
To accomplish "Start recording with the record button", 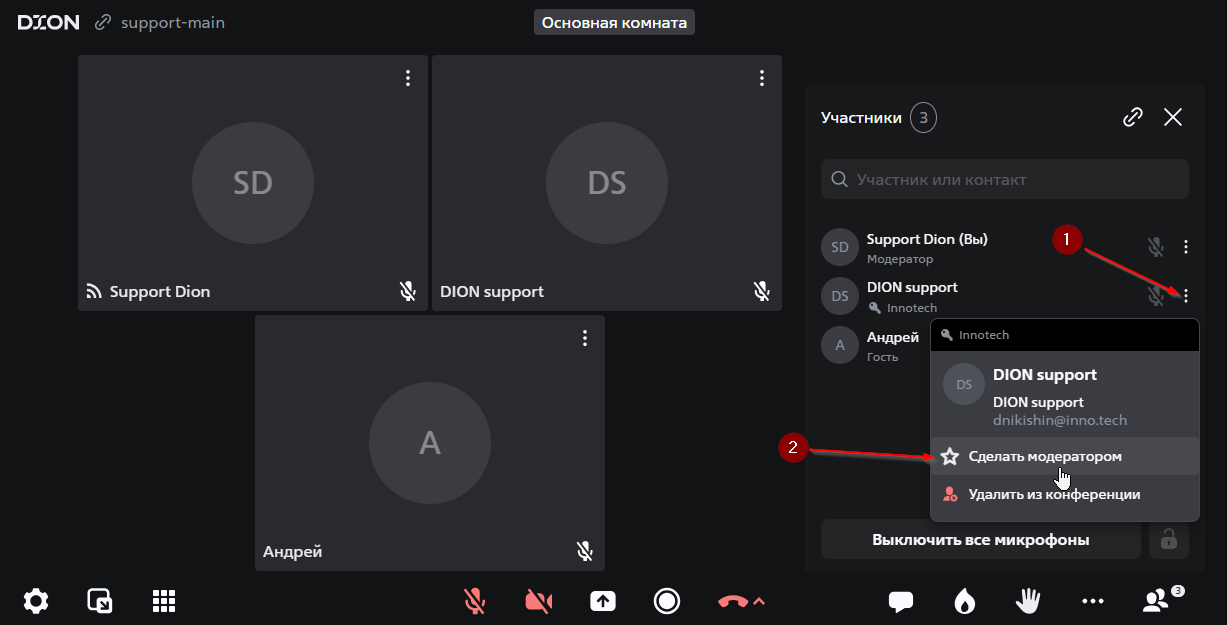I will point(667,601).
